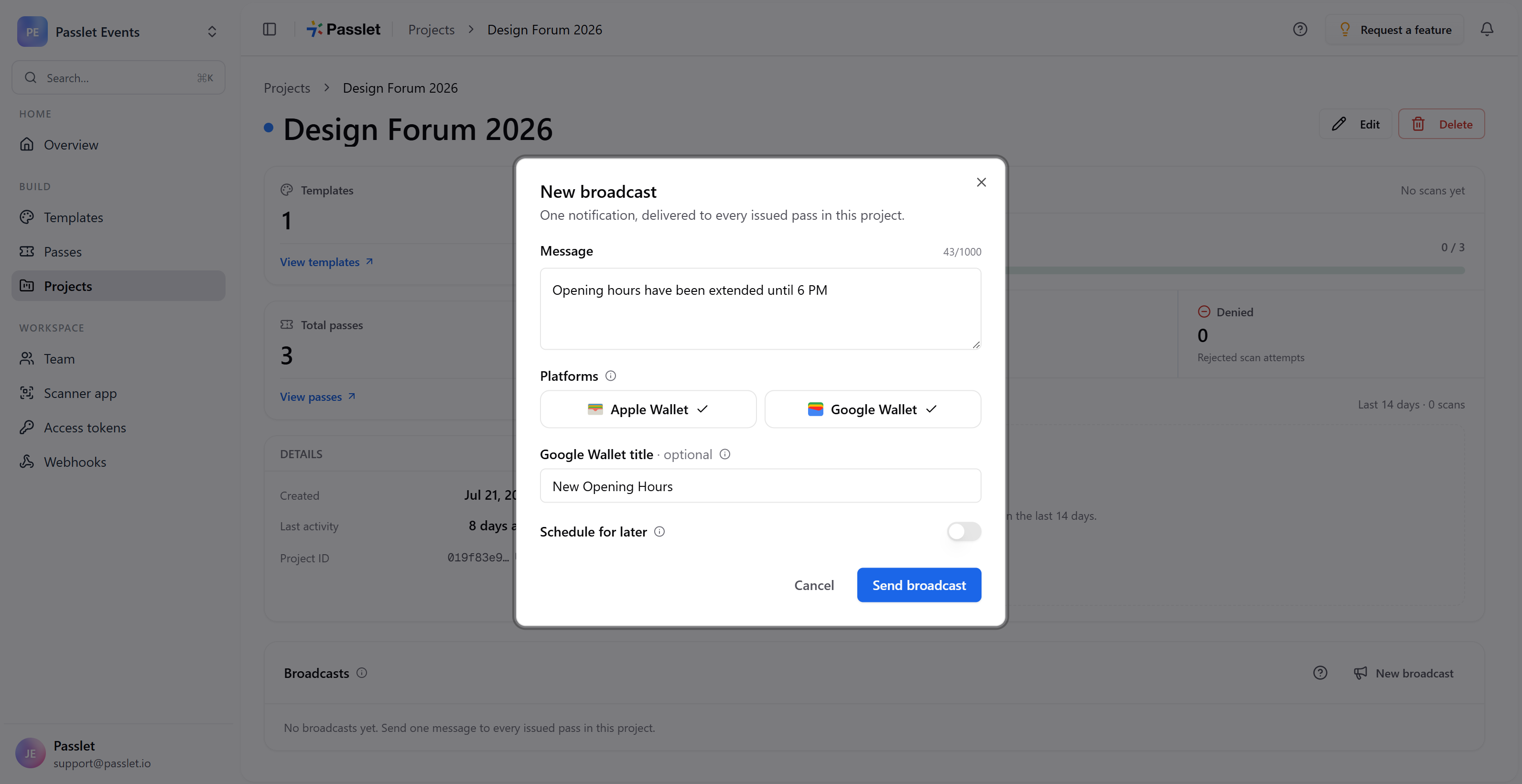Click 'Last 14 days · 0 scans' text
1522x784 pixels.
pos(1411,404)
